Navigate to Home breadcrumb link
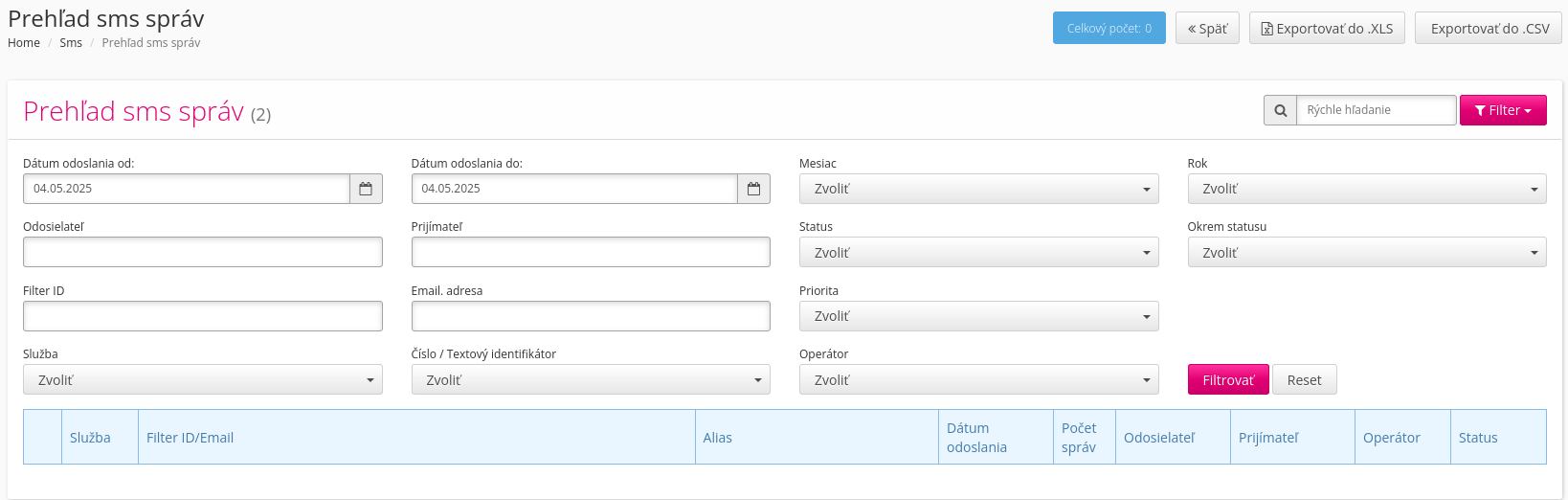Screen dimensions: 1568x500 click(24, 43)
